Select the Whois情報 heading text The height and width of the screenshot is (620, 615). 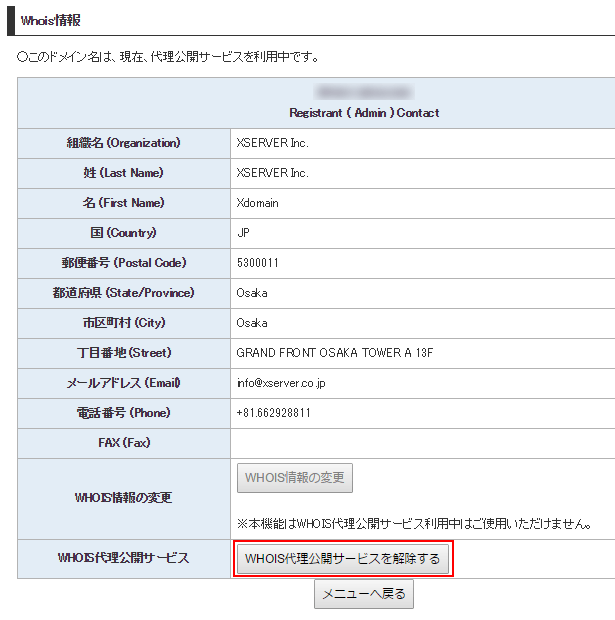tap(51, 20)
